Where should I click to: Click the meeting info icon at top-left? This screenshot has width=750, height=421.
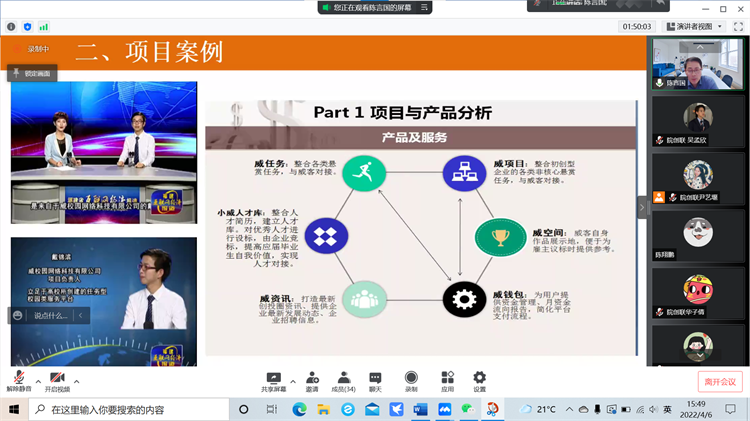(11, 26)
